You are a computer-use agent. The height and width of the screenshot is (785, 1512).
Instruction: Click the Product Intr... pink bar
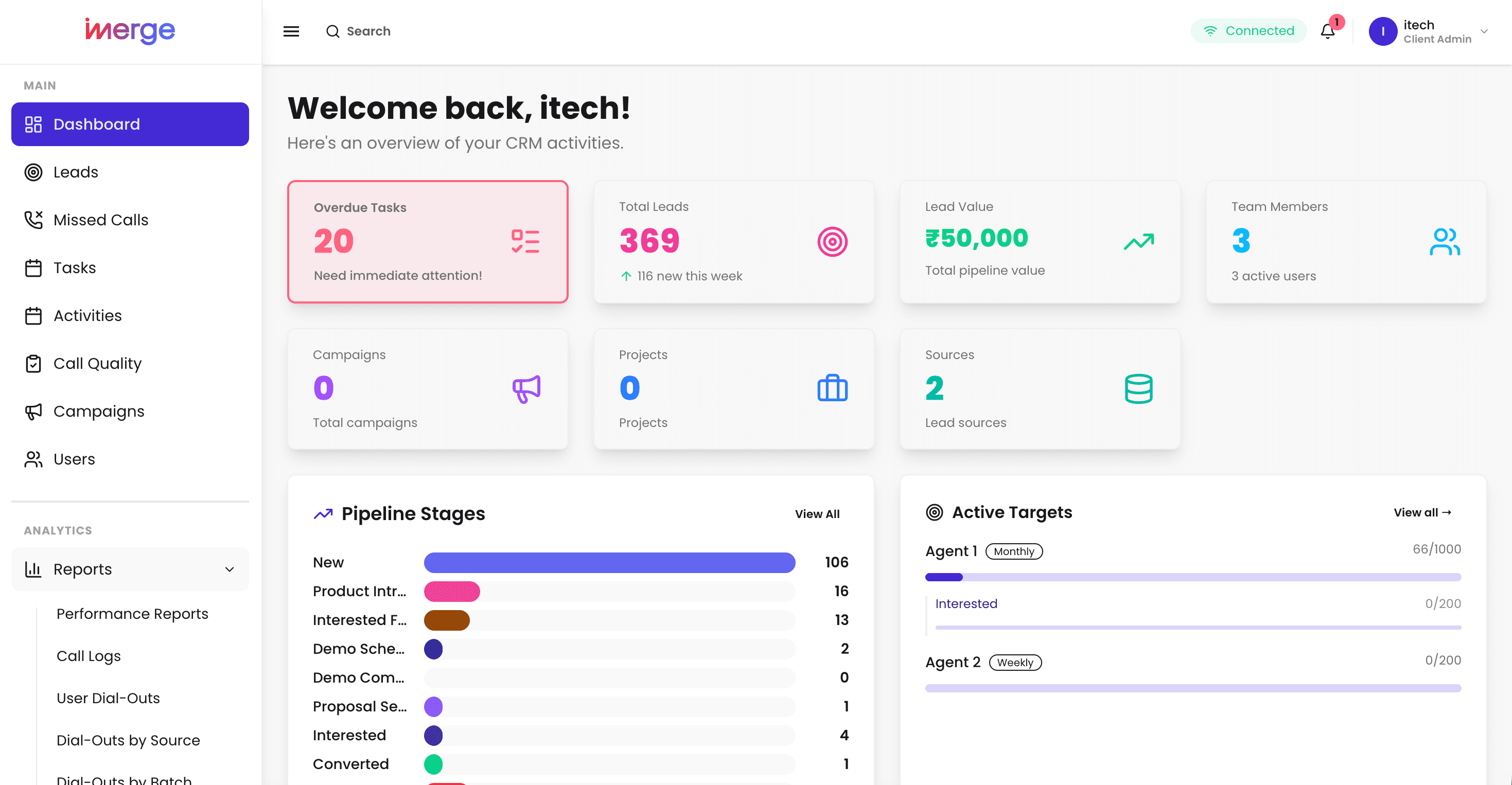[452, 592]
